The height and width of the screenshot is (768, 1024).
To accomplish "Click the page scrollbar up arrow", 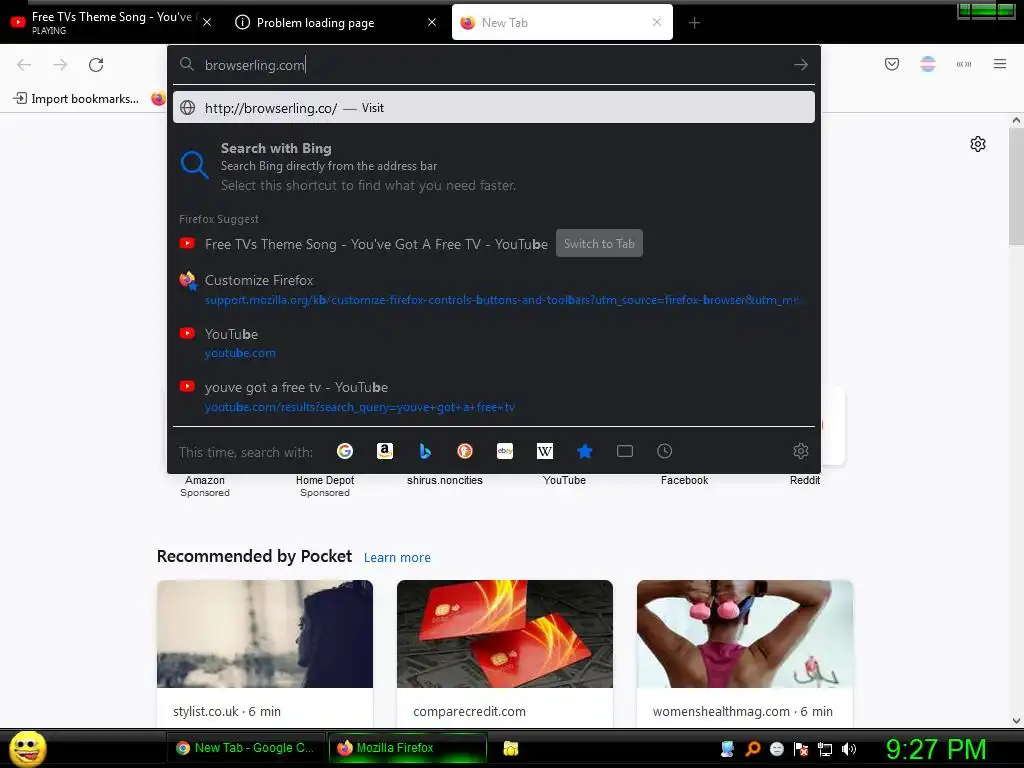I will 1016,120.
